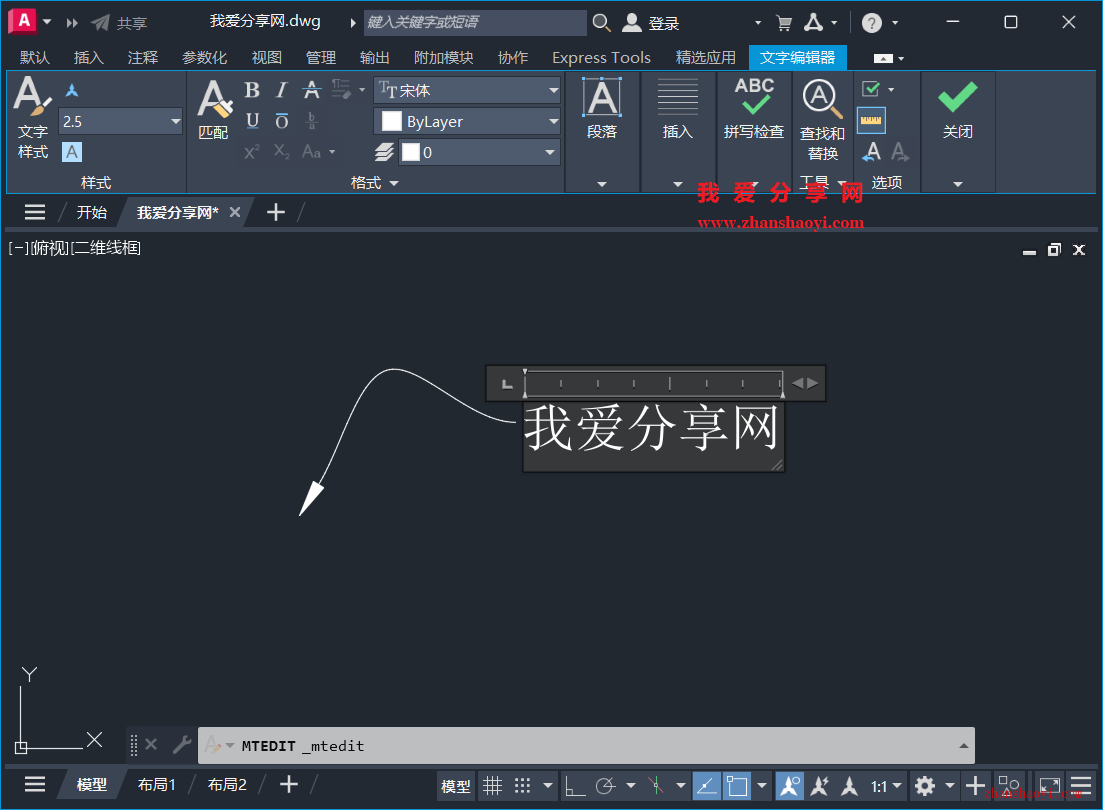Click the layer stack icon
Screen dimensions: 1103x810
(x=384, y=152)
